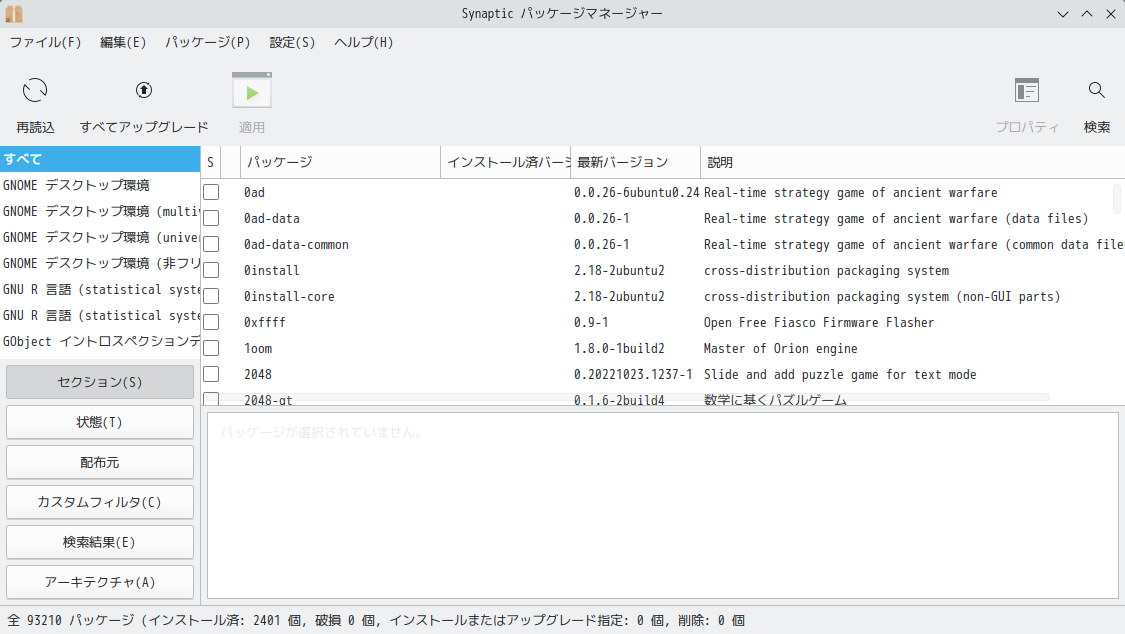
Task: Click the 配布元 filter button
Action: coord(100,463)
